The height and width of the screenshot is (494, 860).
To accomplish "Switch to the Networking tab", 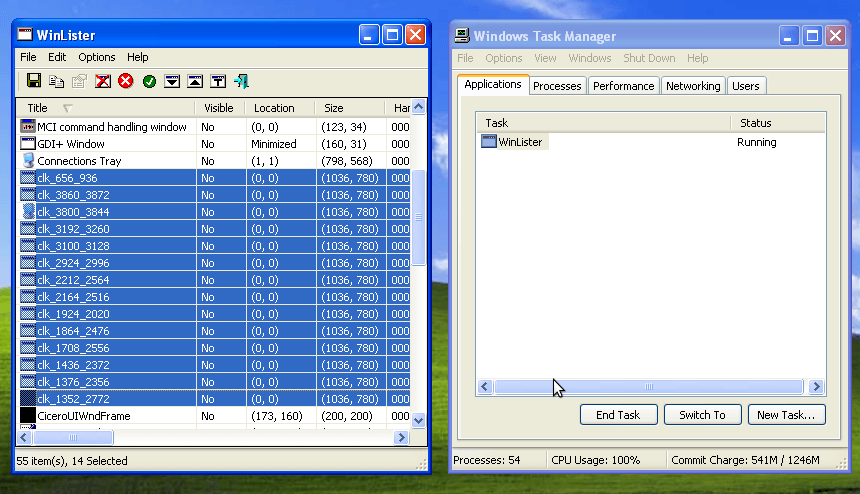I will point(693,86).
